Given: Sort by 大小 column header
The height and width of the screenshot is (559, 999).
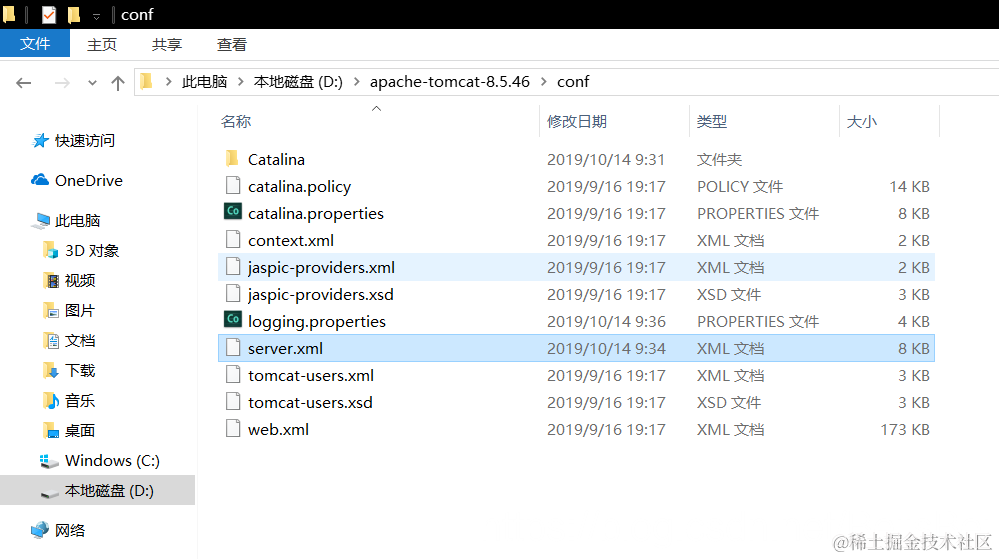Looking at the screenshot, I should tap(861, 122).
